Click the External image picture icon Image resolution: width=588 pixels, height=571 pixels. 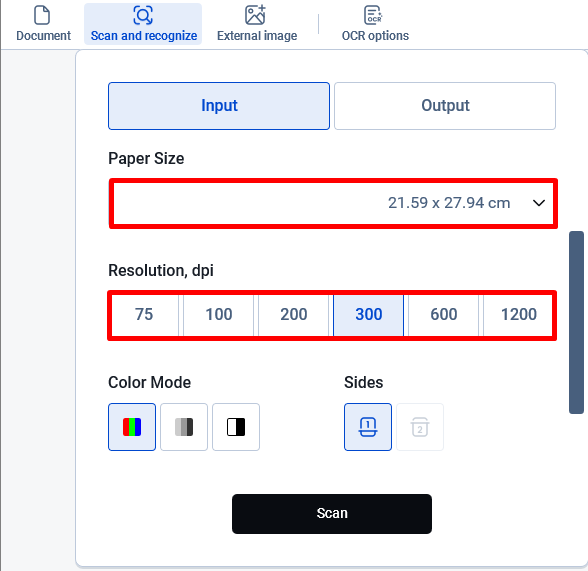coord(255,15)
